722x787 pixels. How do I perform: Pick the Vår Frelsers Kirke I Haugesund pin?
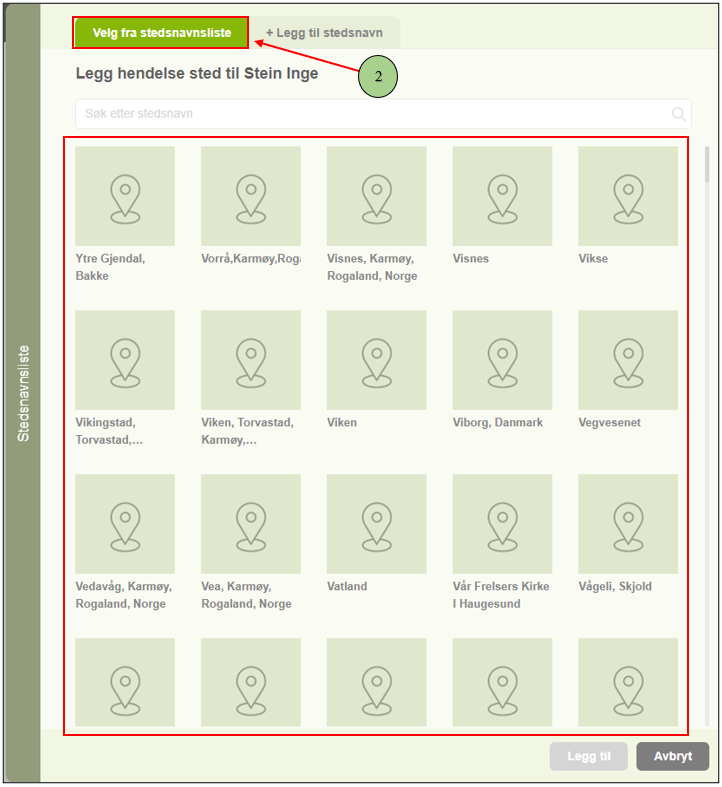(x=502, y=524)
